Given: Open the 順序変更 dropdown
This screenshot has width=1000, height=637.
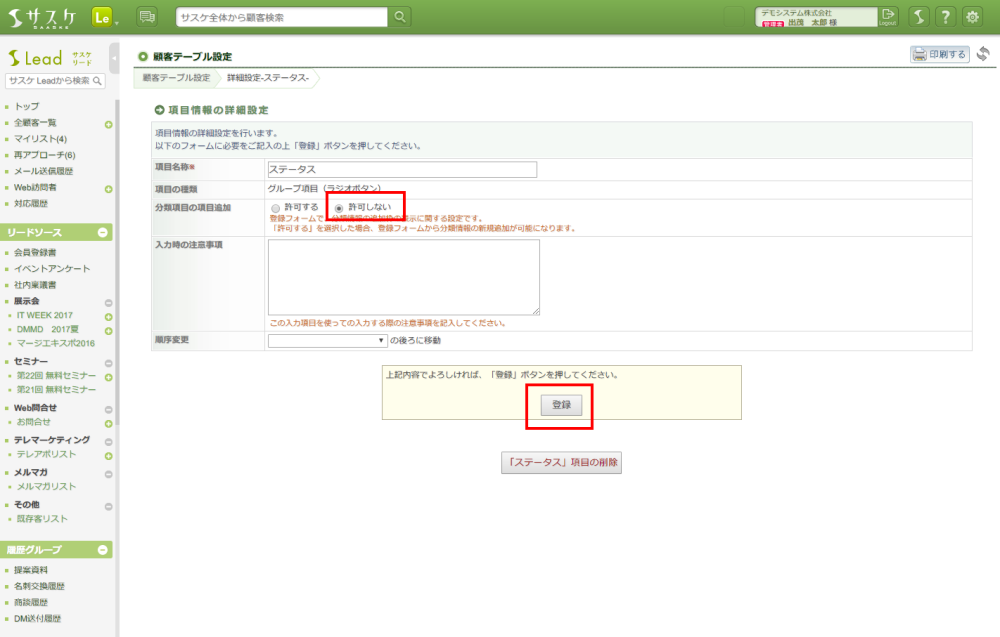Looking at the screenshot, I should (x=327, y=340).
